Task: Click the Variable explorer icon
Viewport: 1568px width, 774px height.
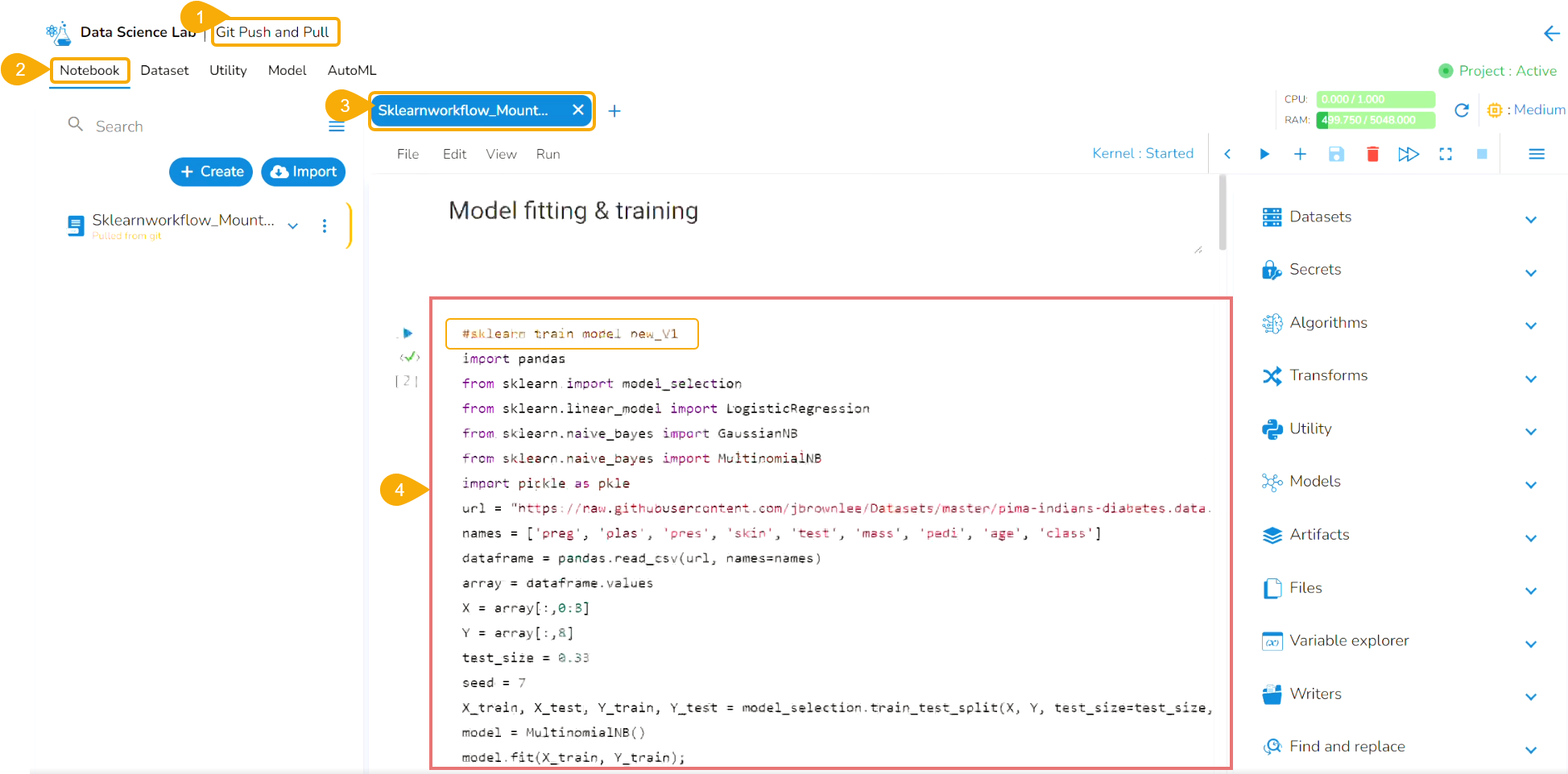Action: (1272, 641)
